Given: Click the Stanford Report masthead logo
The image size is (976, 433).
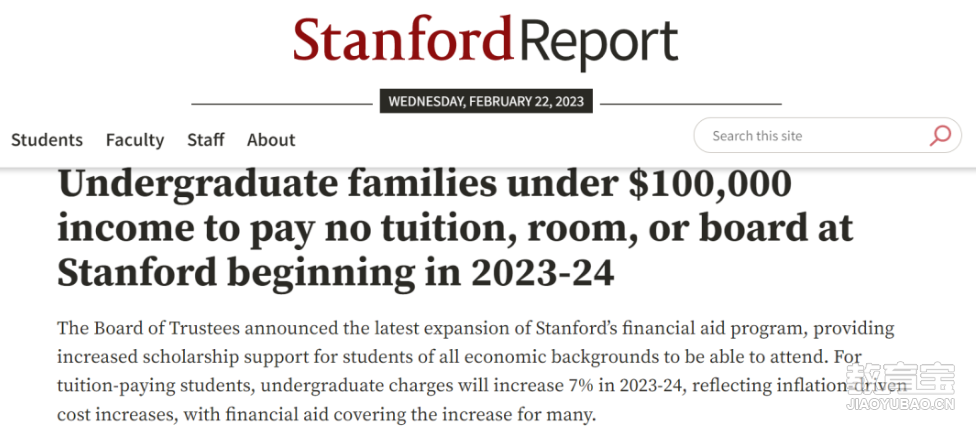Looking at the screenshot, I should click(x=486, y=40).
